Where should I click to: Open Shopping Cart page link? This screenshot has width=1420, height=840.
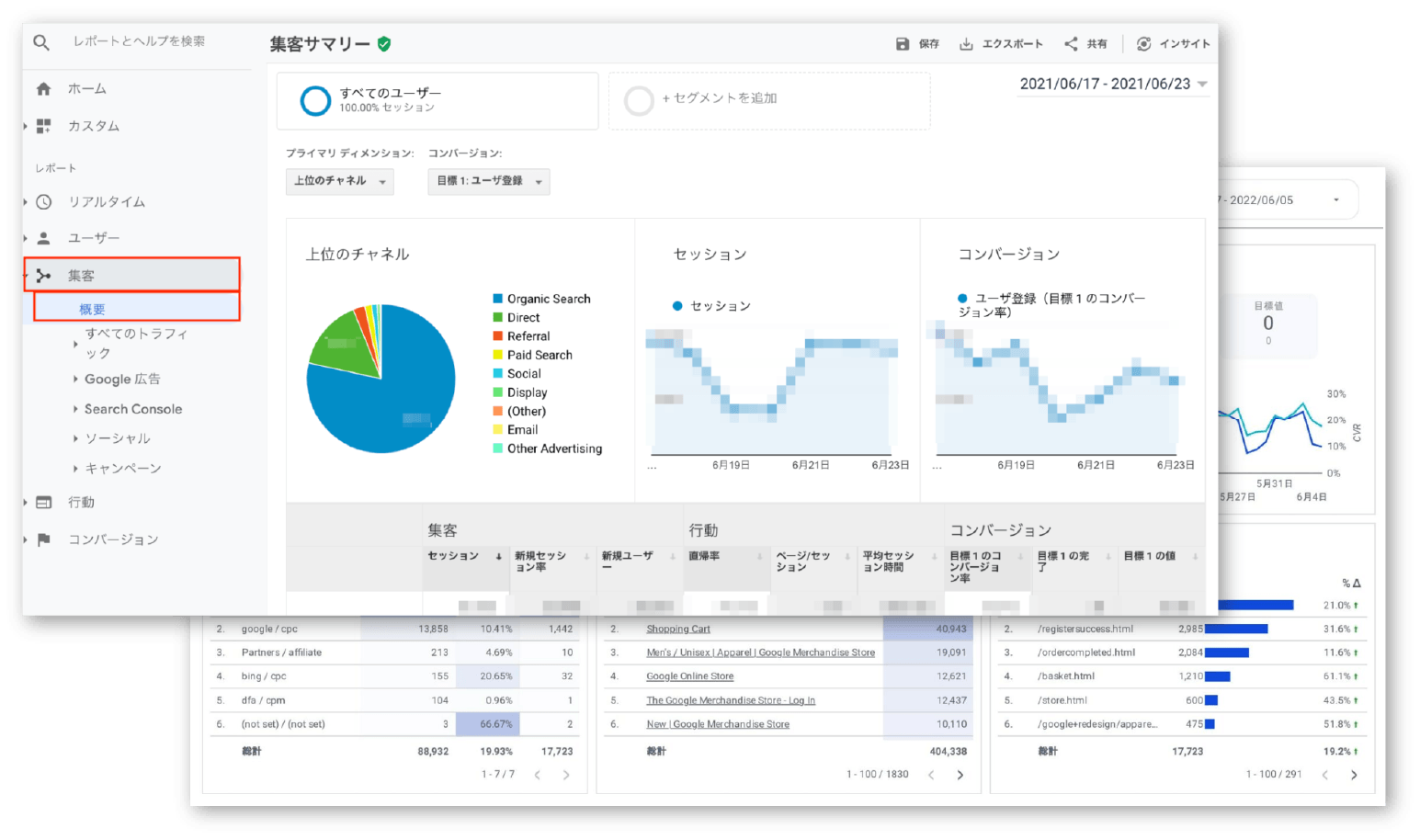tap(678, 630)
